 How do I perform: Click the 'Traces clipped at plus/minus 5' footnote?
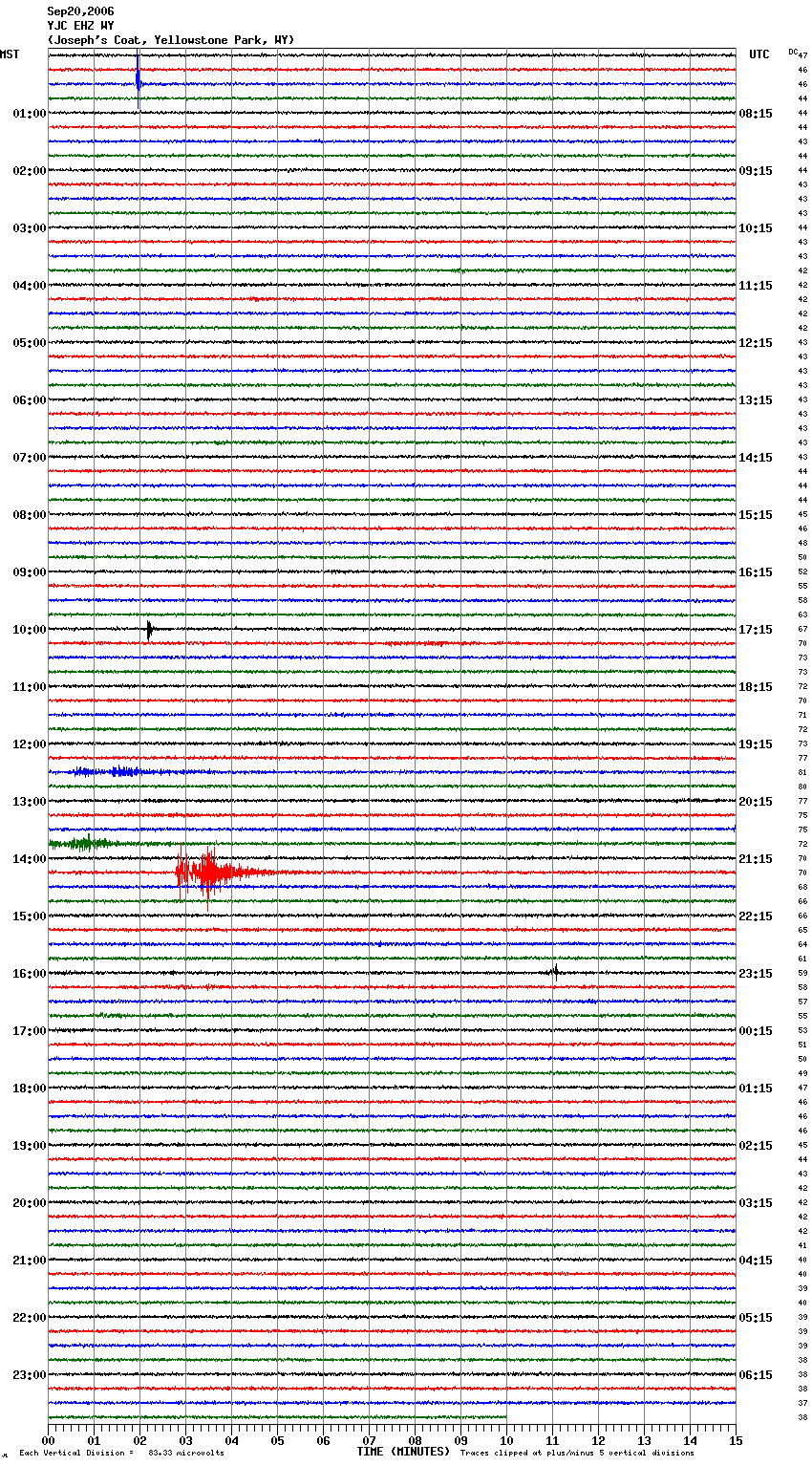pos(578,1454)
